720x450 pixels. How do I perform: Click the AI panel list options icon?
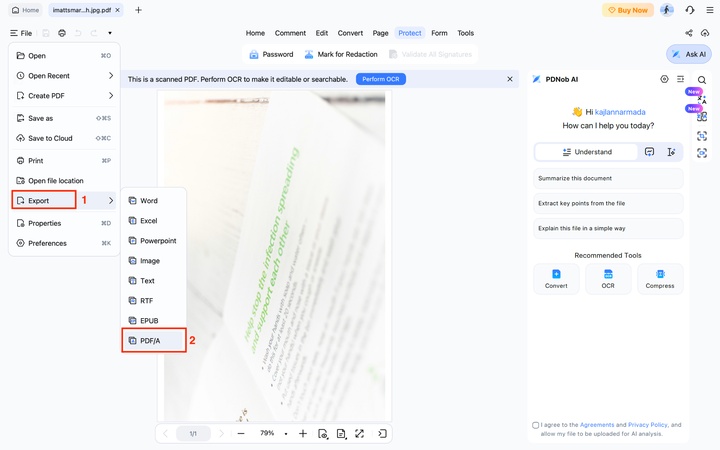click(x=681, y=79)
